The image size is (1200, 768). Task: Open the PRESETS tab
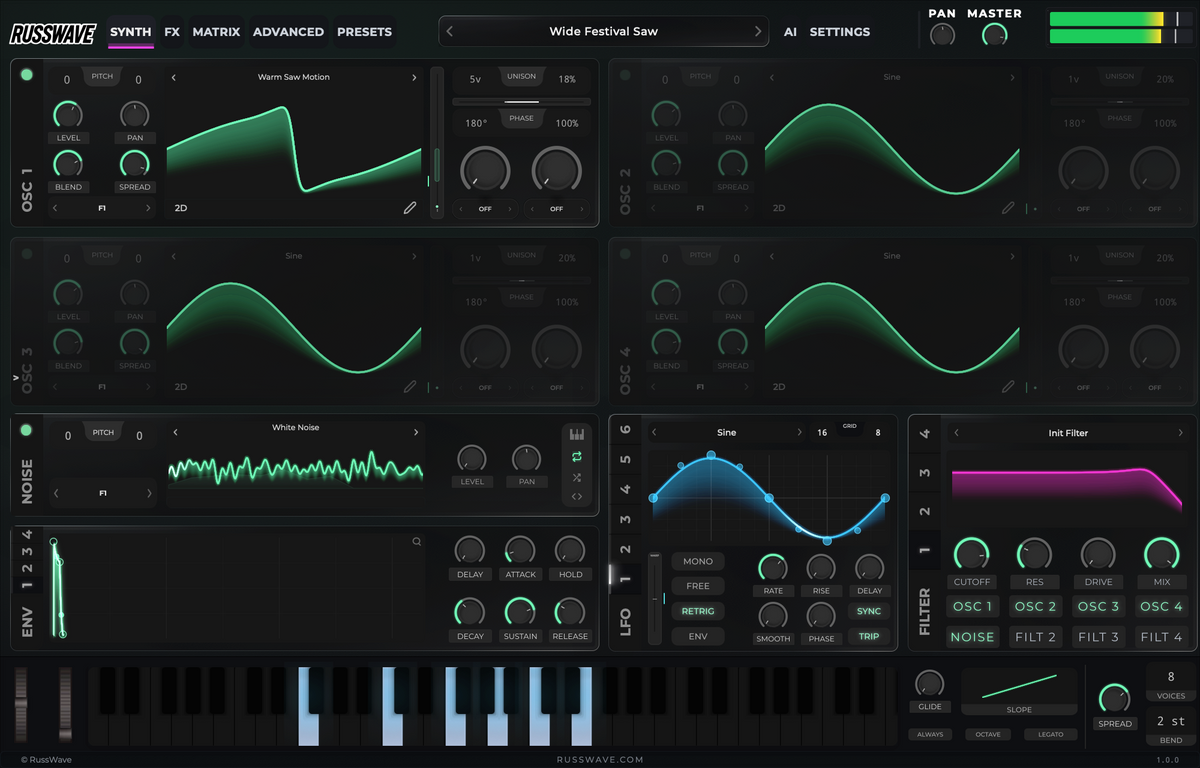click(x=364, y=32)
